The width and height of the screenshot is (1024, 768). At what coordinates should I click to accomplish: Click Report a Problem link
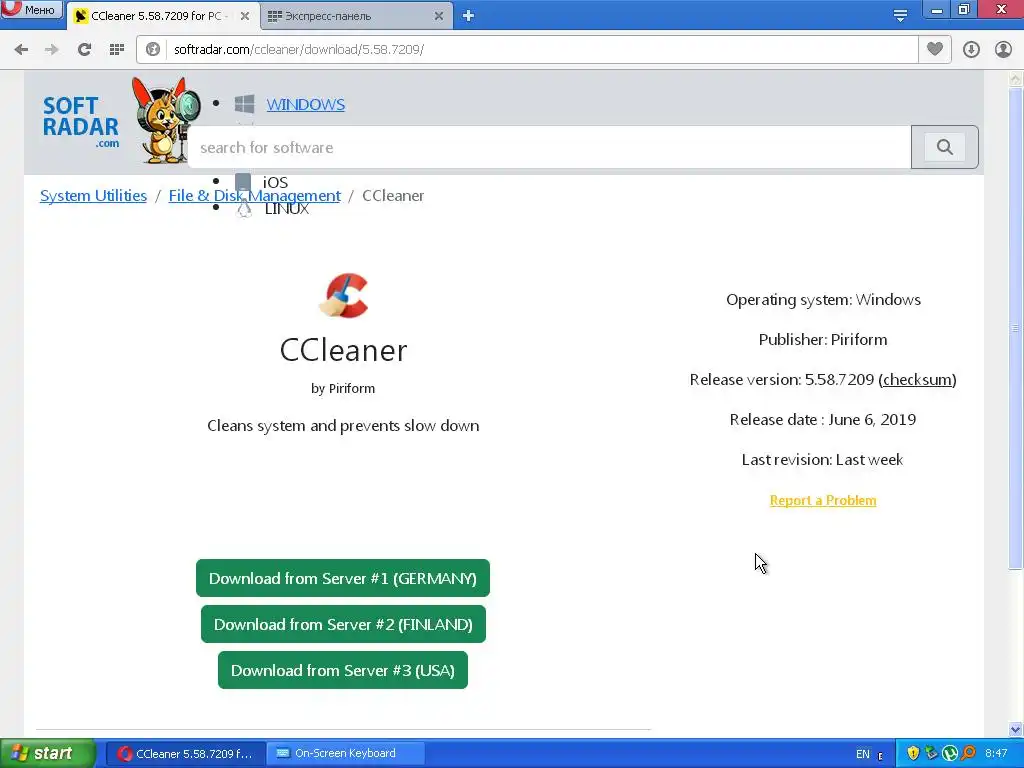click(x=823, y=500)
